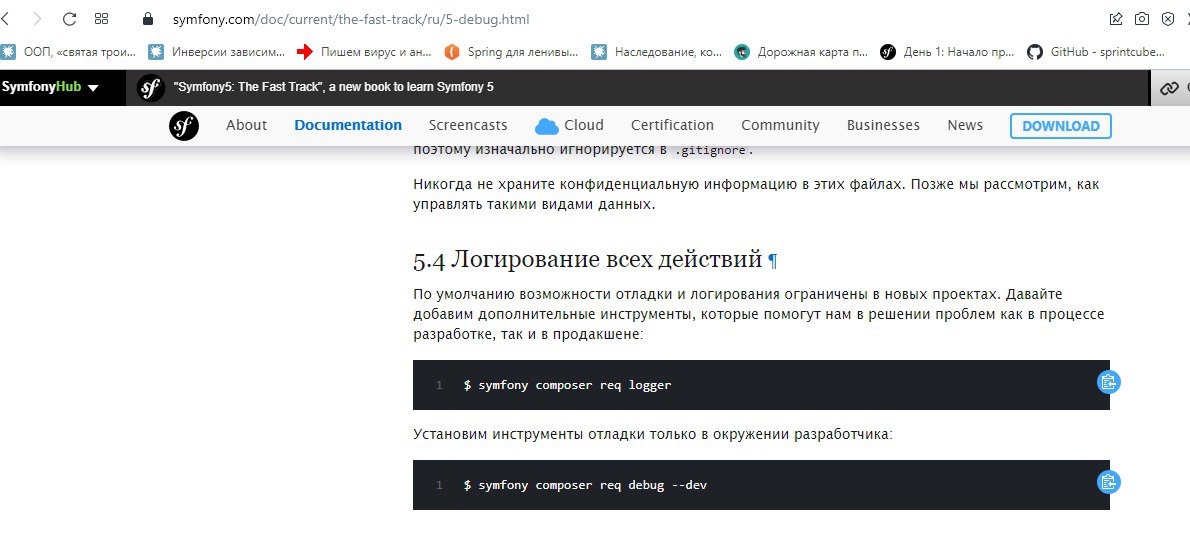1190x539 pixels.
Task: Click paragraph starting 'Никогда не храните'
Action: (756, 194)
